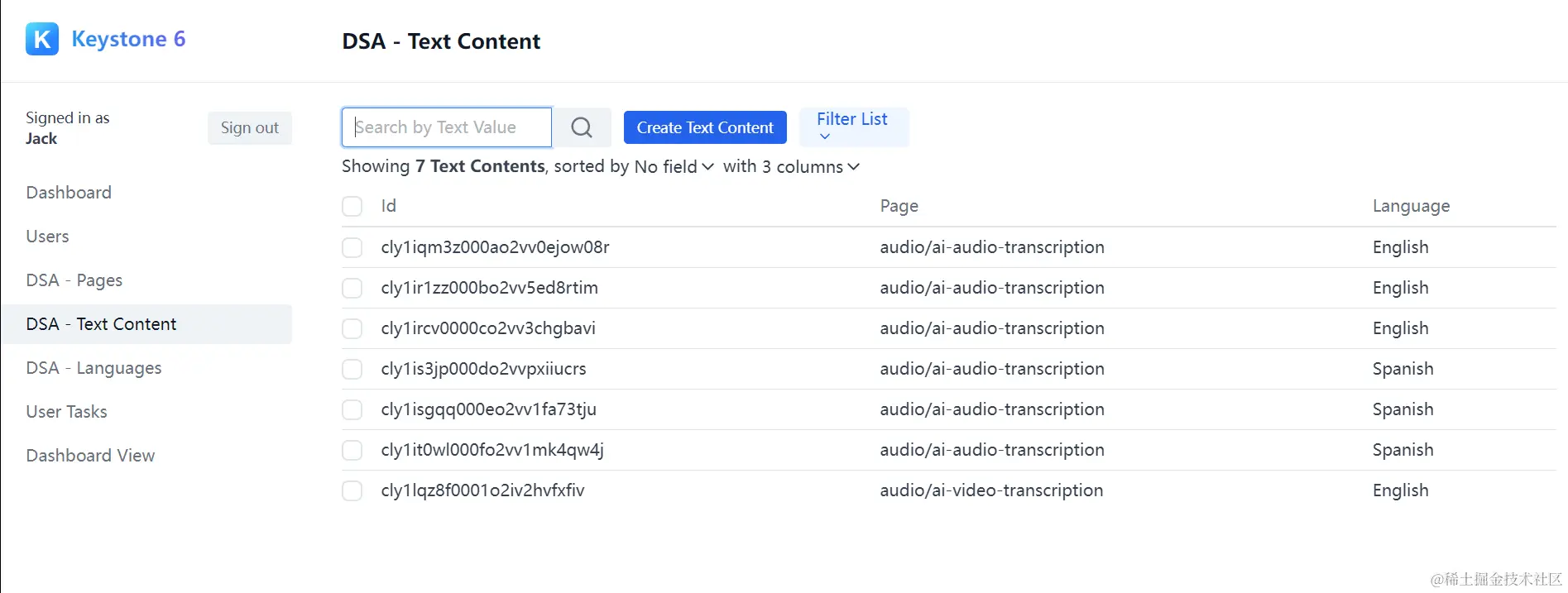Image resolution: width=1568 pixels, height=593 pixels.
Task: Focus the Search by Text Value field
Action: tap(447, 127)
